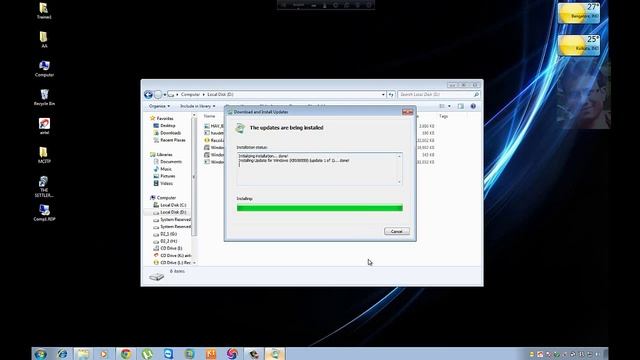Go forward in the Explorer window
Screen dimensions: 640x360
point(158,95)
